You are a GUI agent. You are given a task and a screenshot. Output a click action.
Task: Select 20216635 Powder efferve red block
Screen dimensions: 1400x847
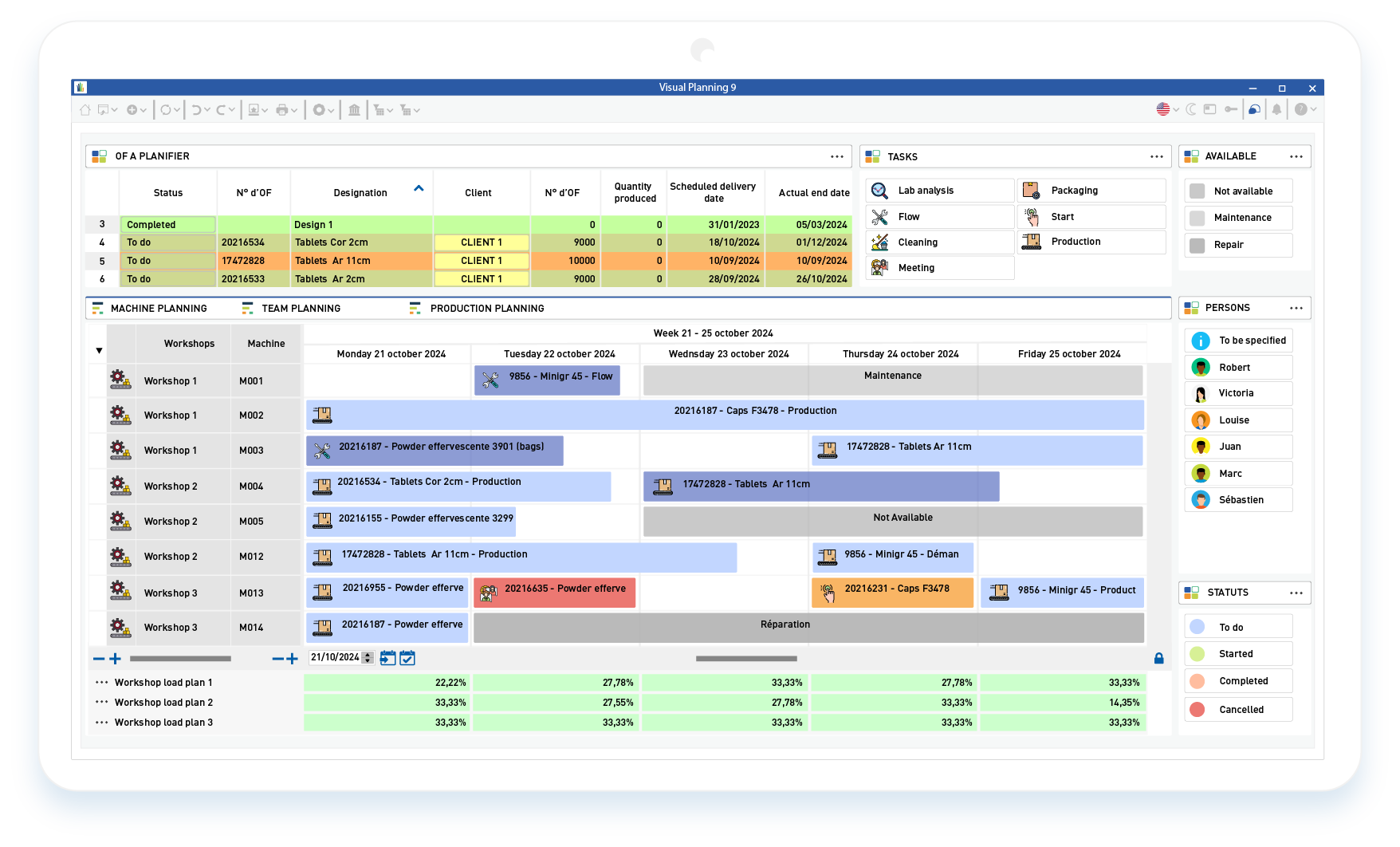[555, 593]
